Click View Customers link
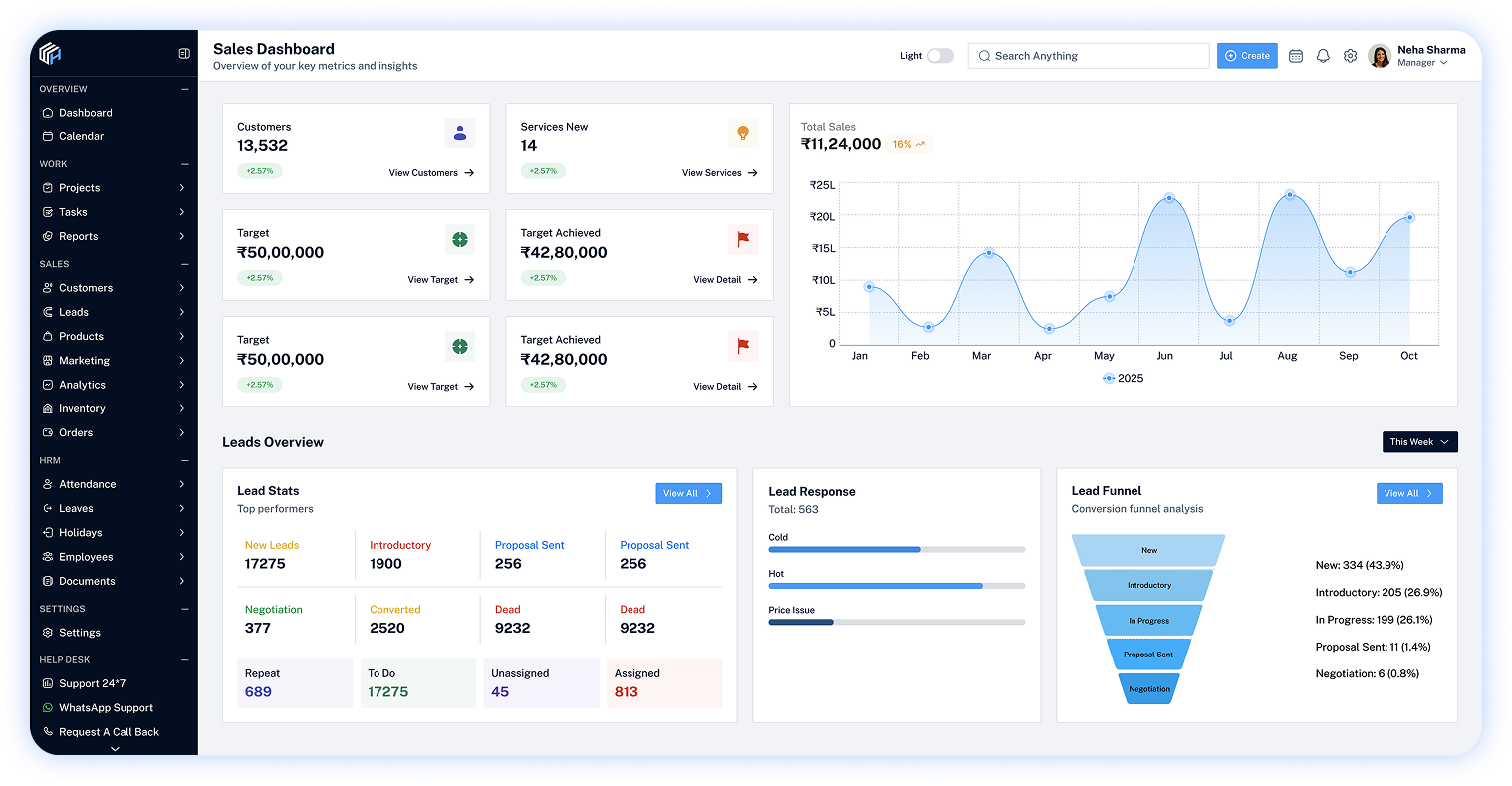Viewport: 1512px width, 786px height. click(431, 173)
